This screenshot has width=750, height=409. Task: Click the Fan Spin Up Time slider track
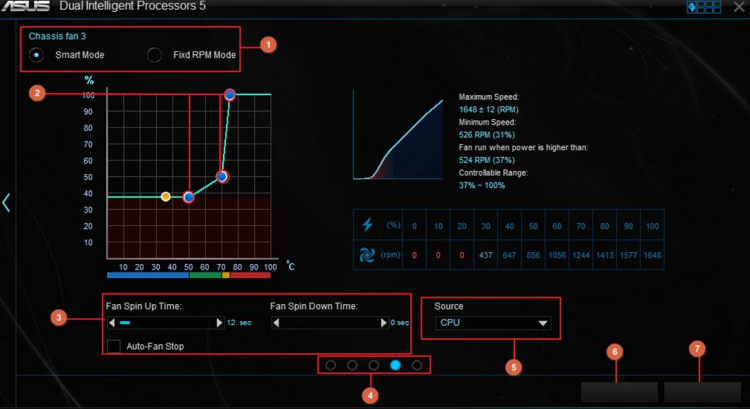[166, 323]
